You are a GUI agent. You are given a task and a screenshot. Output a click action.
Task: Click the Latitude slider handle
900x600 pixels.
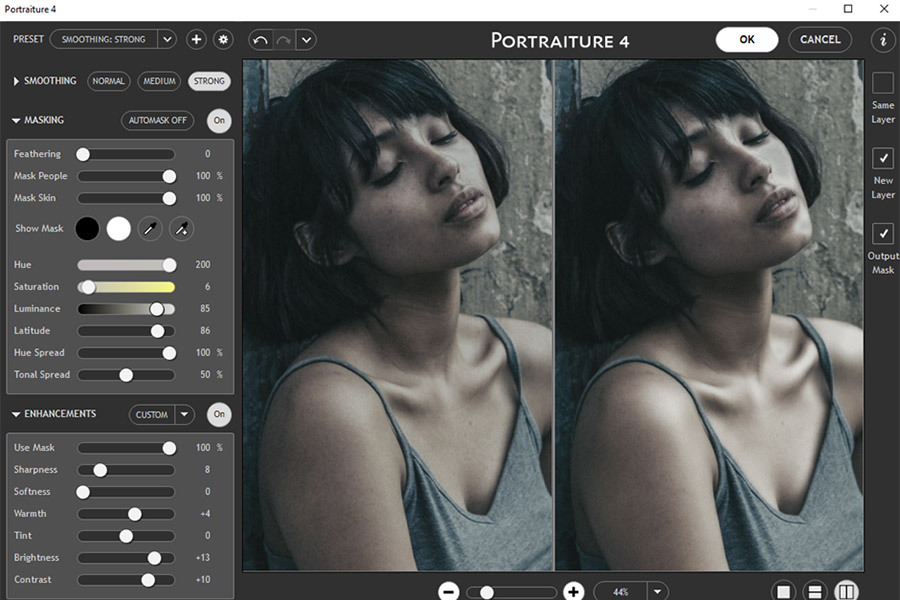[157, 331]
